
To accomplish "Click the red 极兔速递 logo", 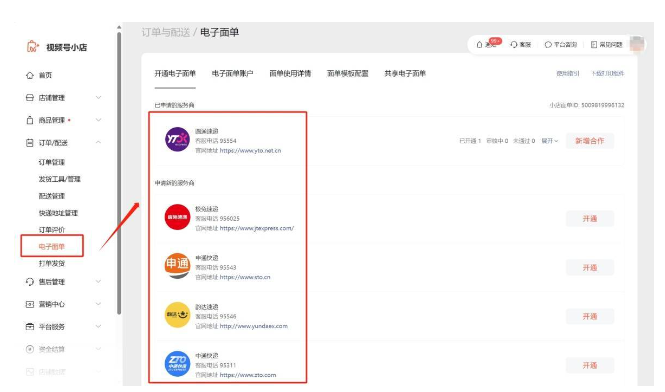I will pyautogui.click(x=177, y=217).
